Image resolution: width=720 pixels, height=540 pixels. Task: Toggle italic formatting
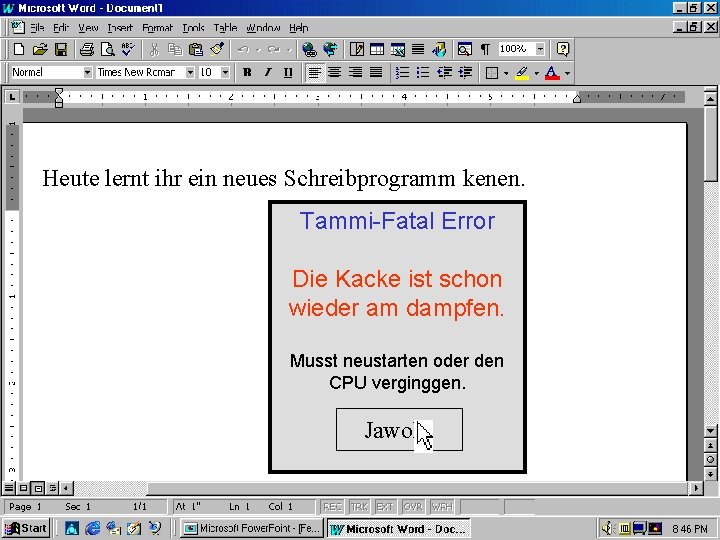(x=268, y=73)
